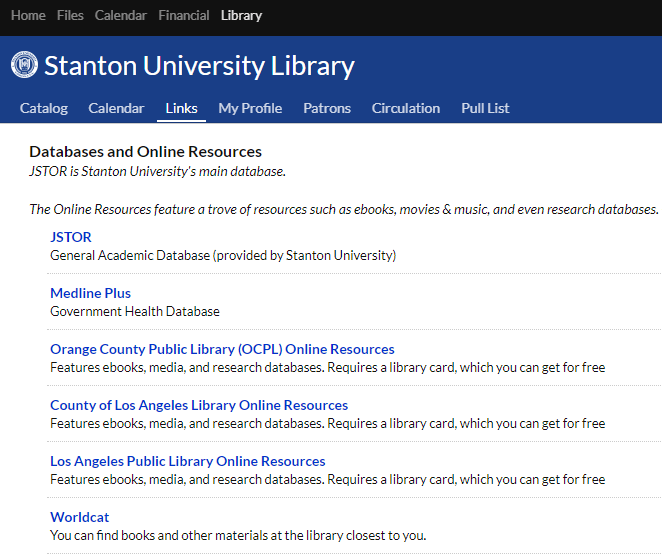Click the Databases and Online Resources heading
662x556 pixels.
coord(145,152)
